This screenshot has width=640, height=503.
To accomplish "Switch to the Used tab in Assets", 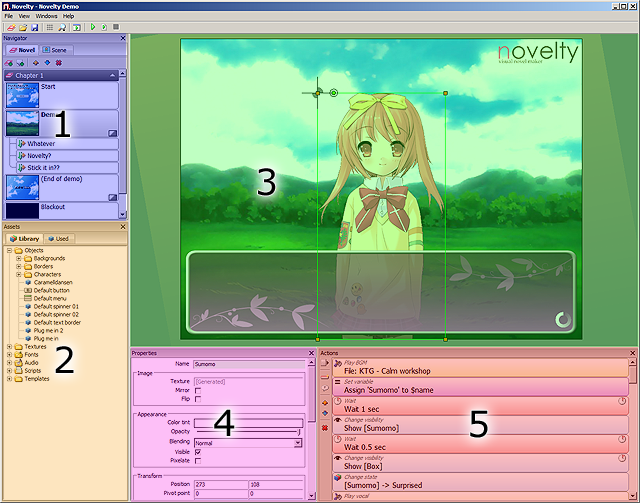I will pyautogui.click(x=58, y=239).
